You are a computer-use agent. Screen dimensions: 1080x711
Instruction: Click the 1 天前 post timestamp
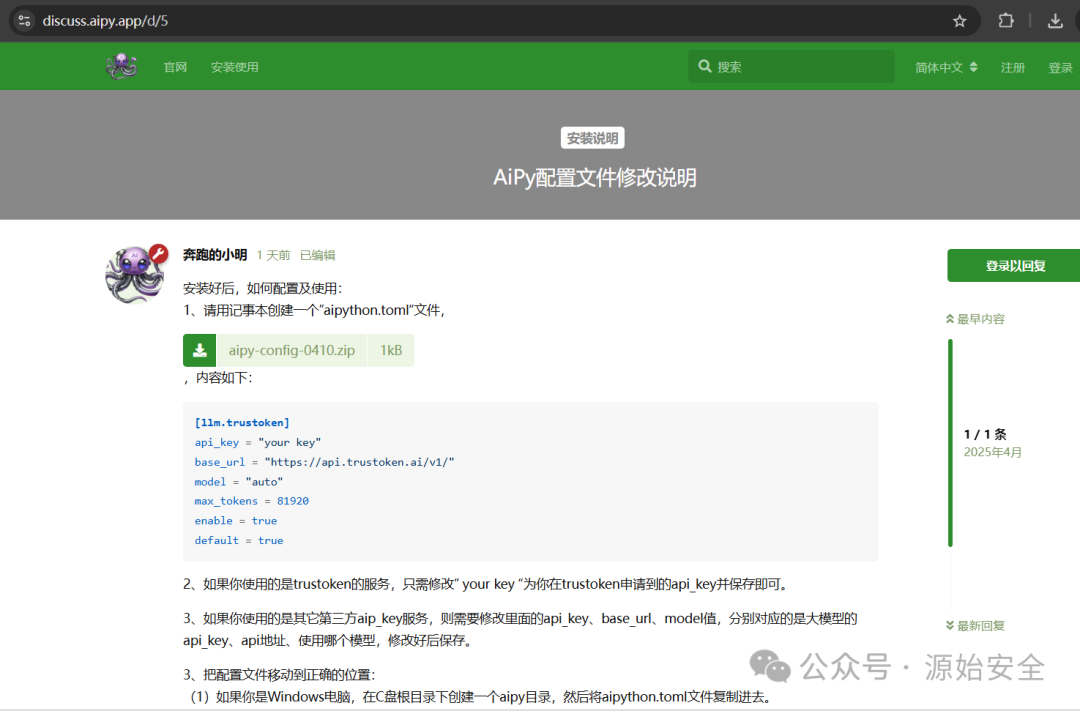click(x=273, y=255)
